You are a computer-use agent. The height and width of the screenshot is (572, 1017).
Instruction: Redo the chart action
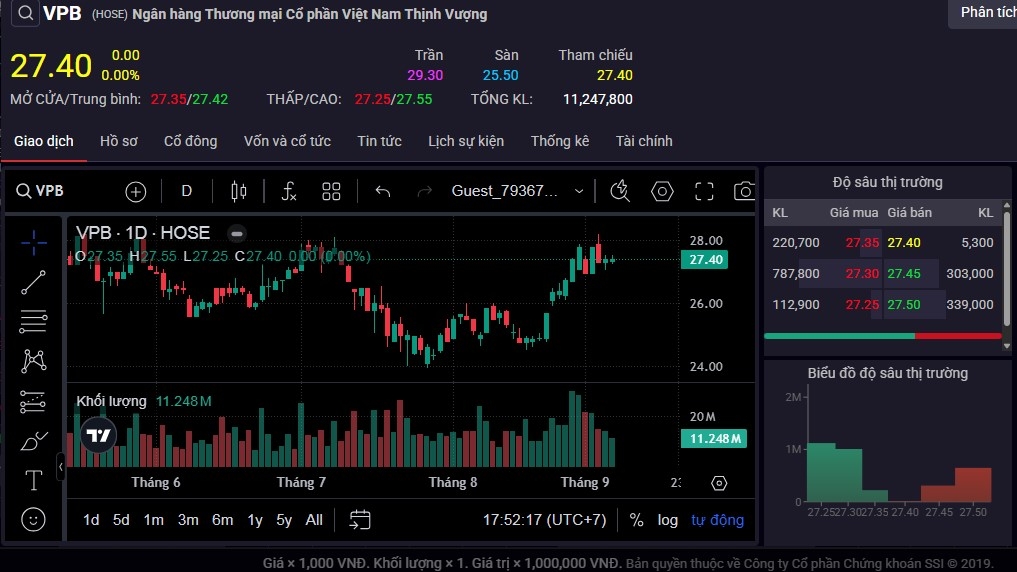[x=425, y=191]
